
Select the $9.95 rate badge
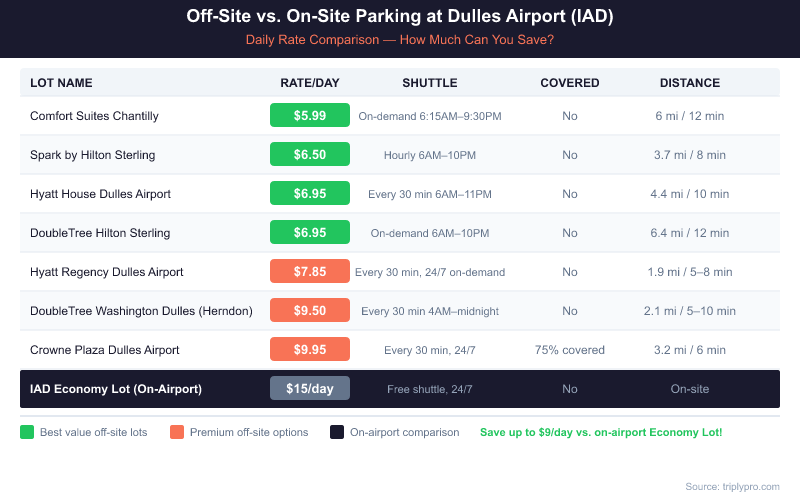[310, 350]
